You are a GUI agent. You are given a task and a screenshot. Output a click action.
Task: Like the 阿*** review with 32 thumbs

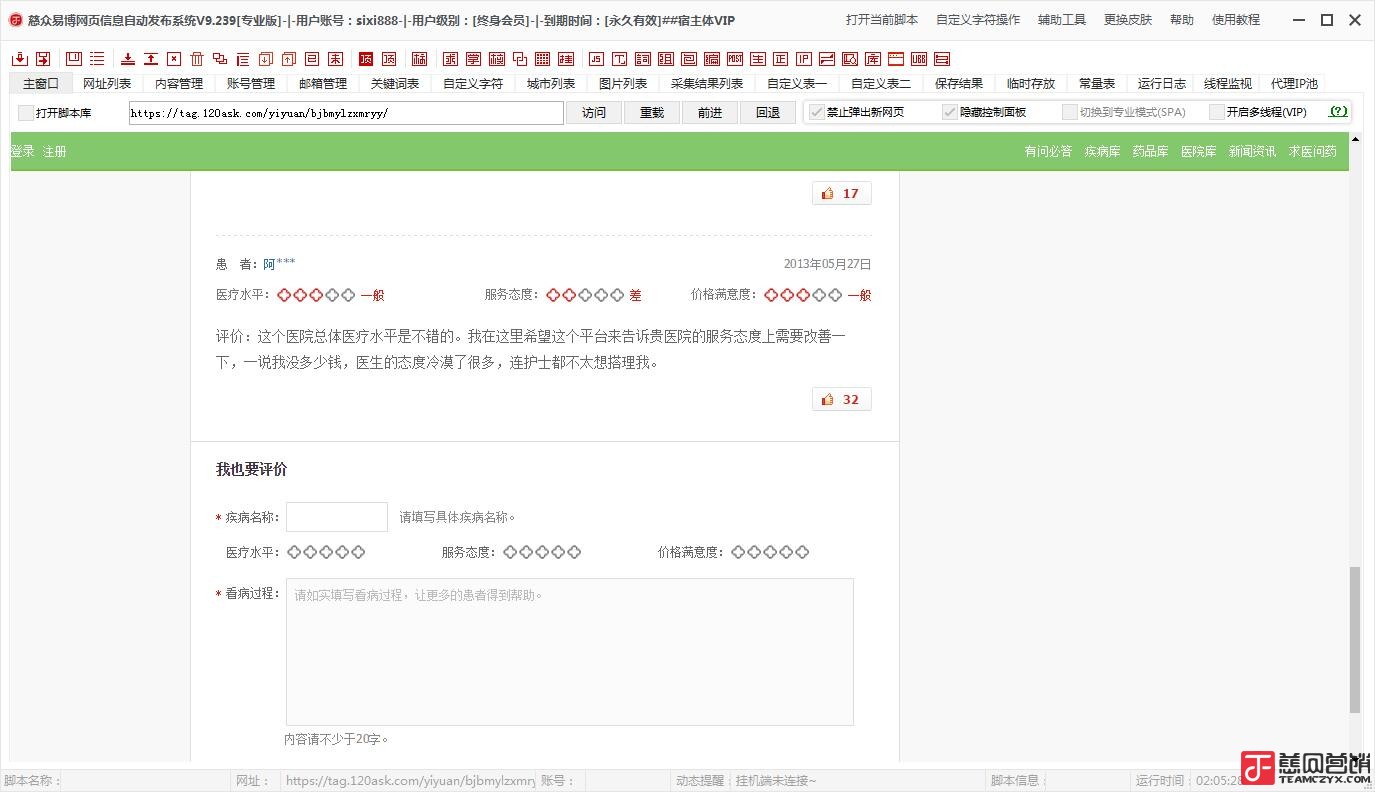pyautogui.click(x=841, y=399)
